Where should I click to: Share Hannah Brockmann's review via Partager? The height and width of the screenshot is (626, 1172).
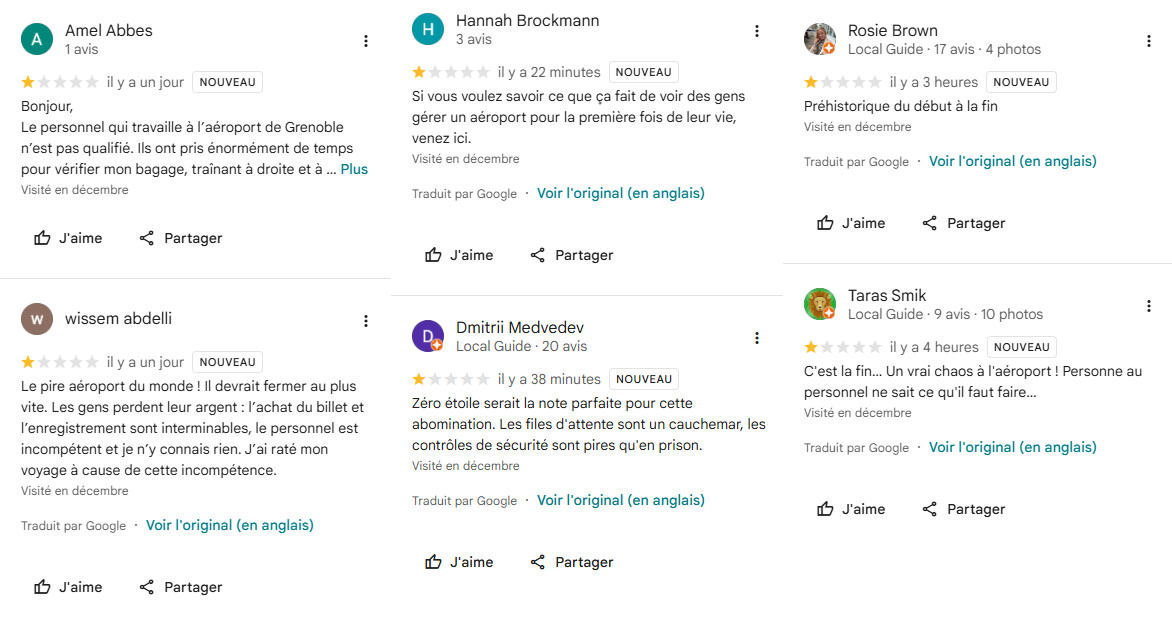pyautogui.click(x=571, y=255)
